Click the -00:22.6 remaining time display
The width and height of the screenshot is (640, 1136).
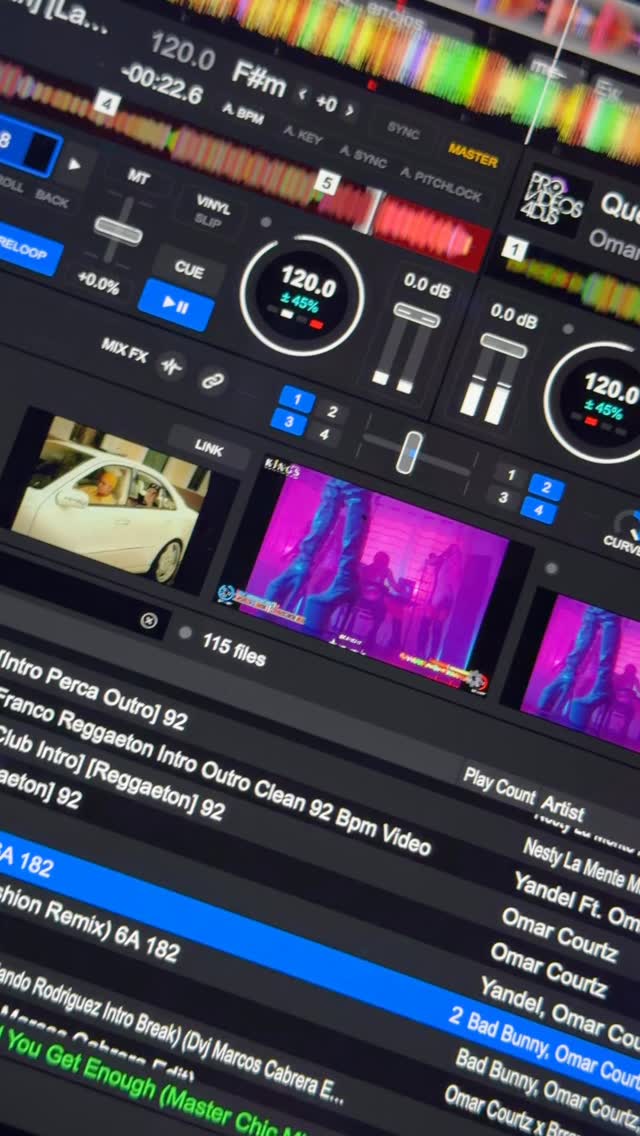(x=163, y=84)
